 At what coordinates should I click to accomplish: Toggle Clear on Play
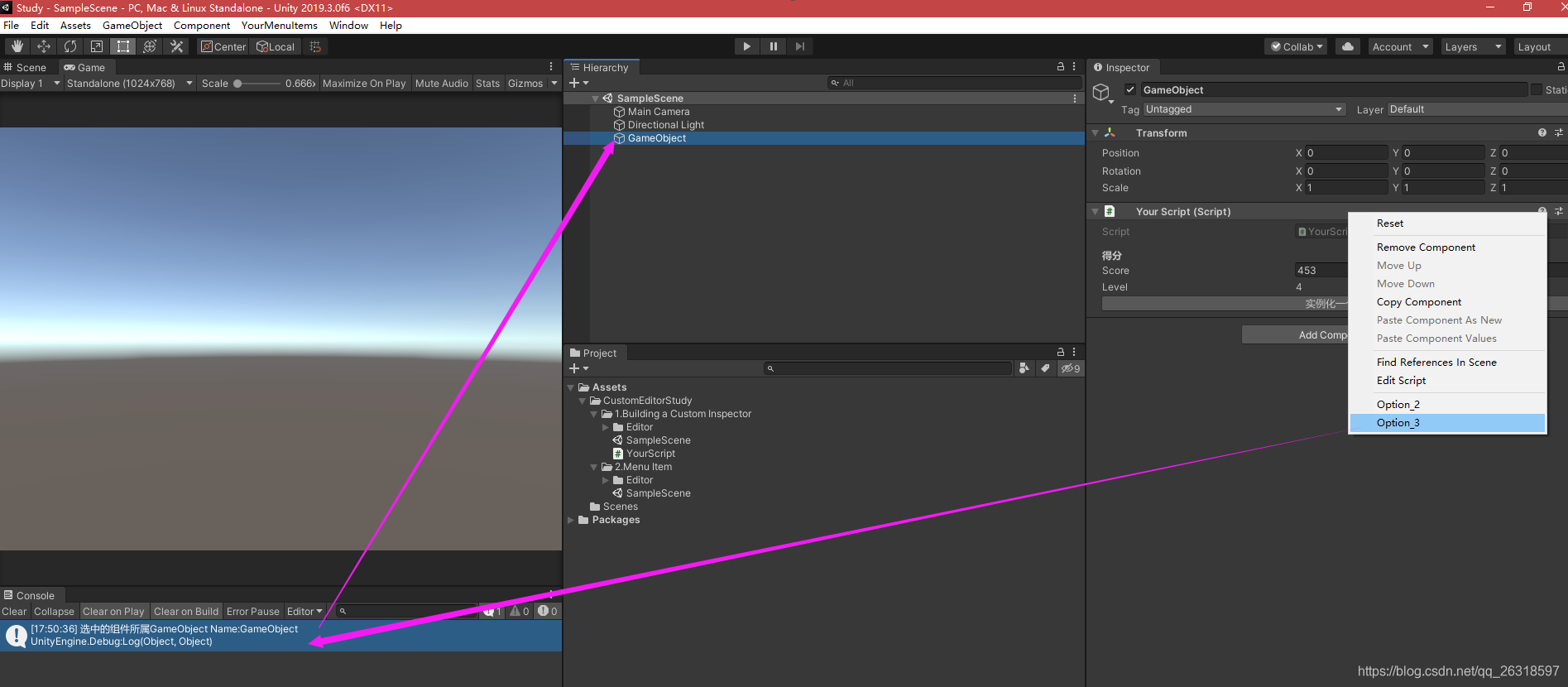tap(113, 612)
